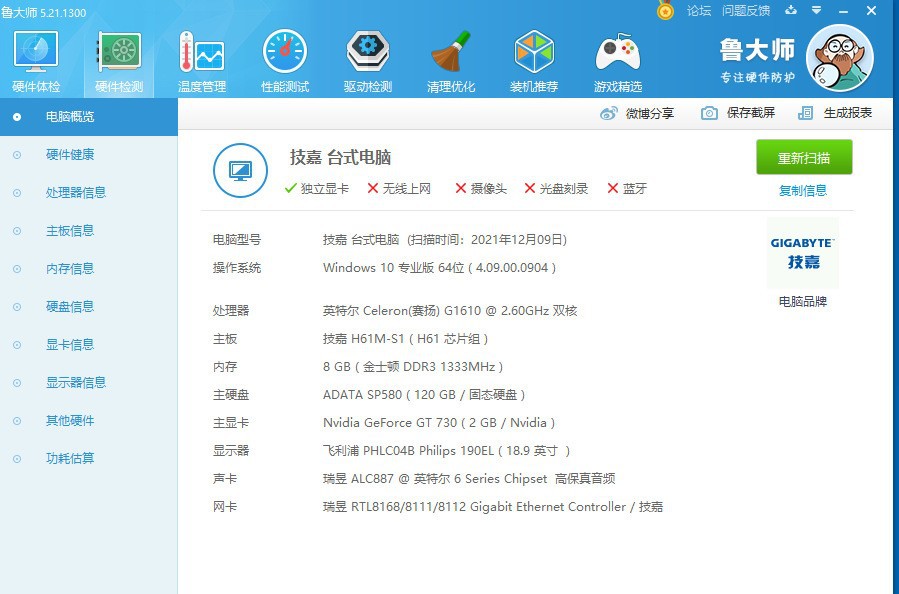This screenshot has width=899, height=594.
Task: Launch 性能测试 benchmark
Action: point(284,58)
